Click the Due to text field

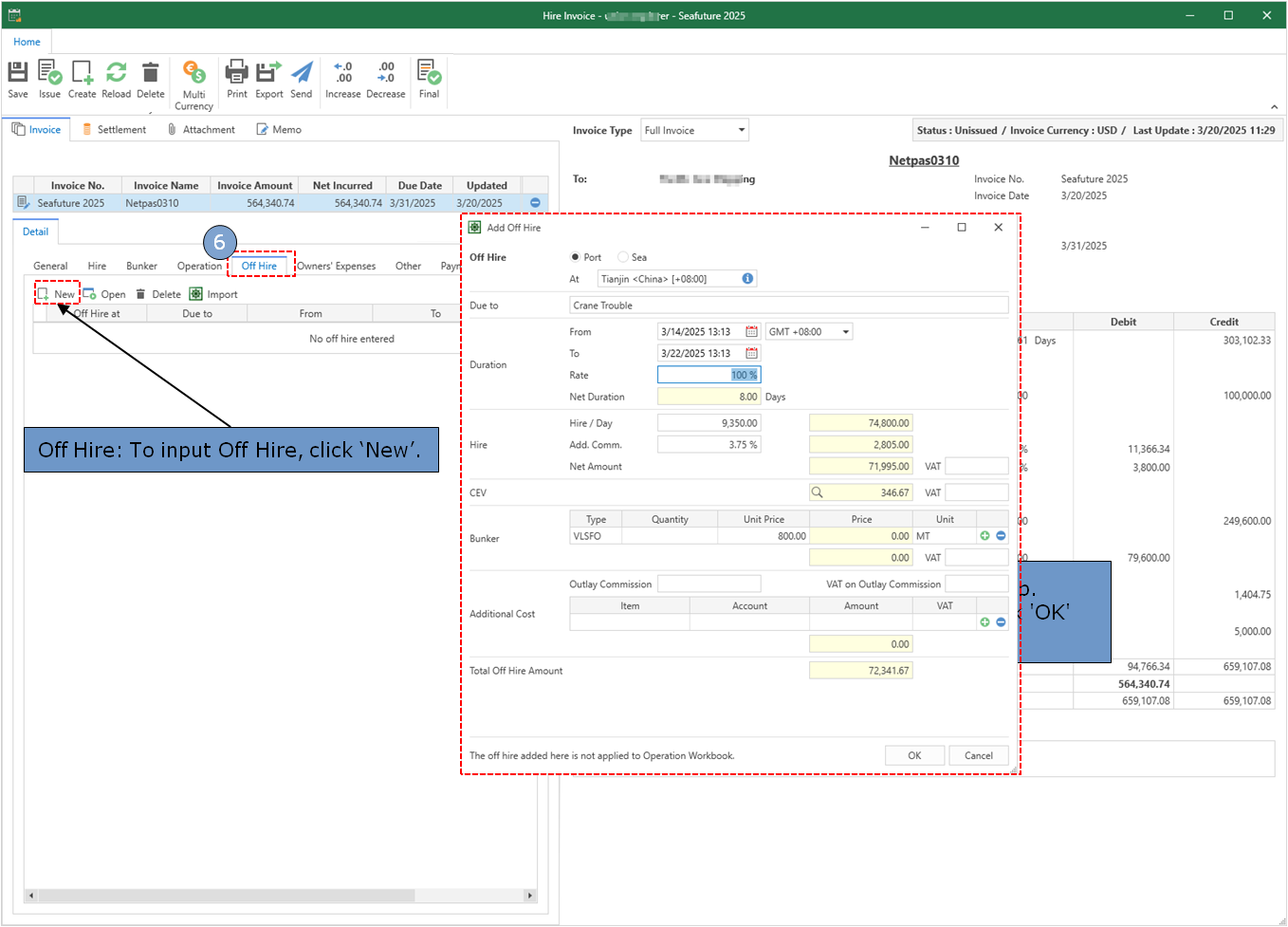coord(788,306)
